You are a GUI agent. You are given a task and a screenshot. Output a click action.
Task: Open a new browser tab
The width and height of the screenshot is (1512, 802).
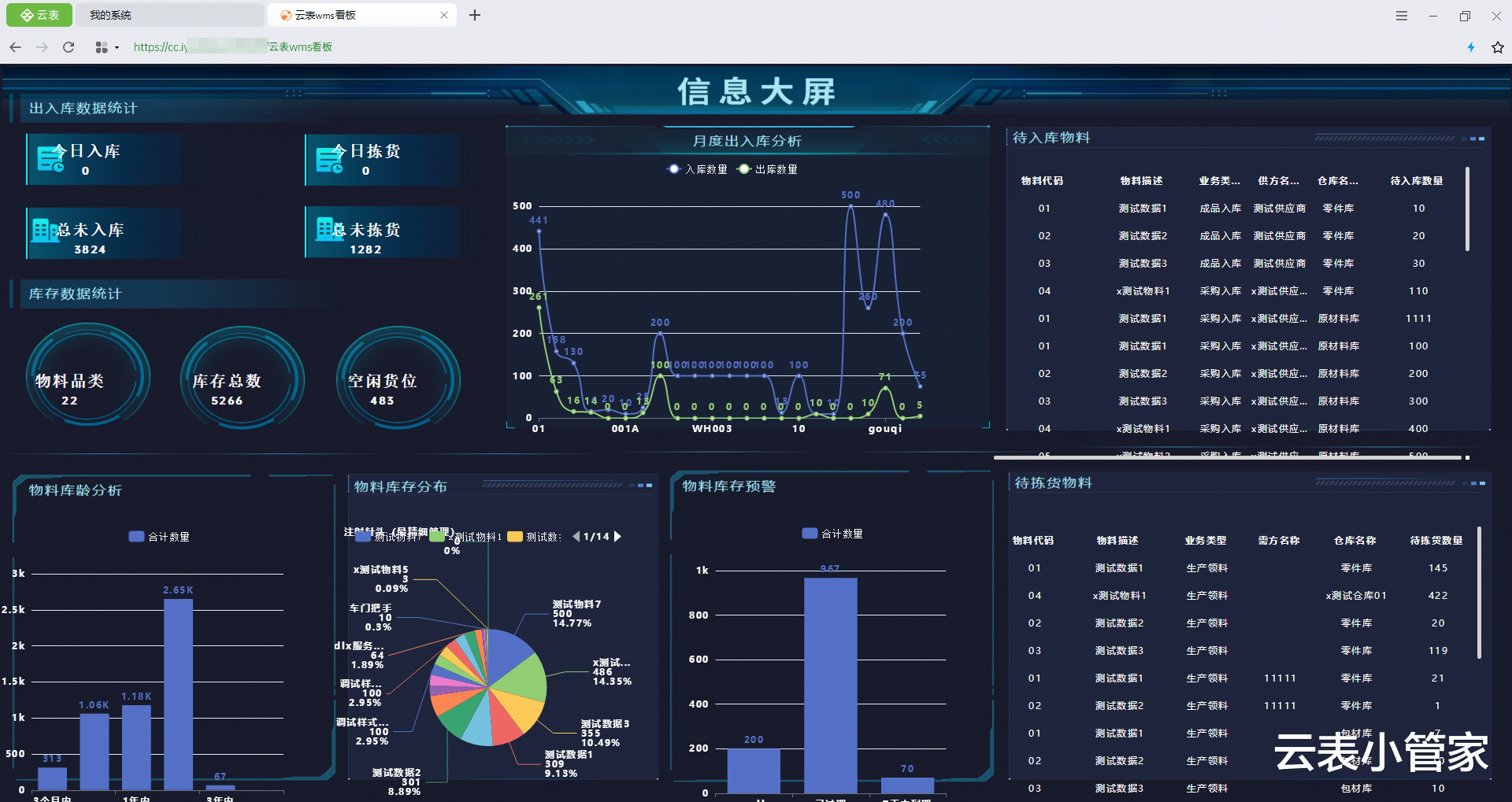[475, 15]
